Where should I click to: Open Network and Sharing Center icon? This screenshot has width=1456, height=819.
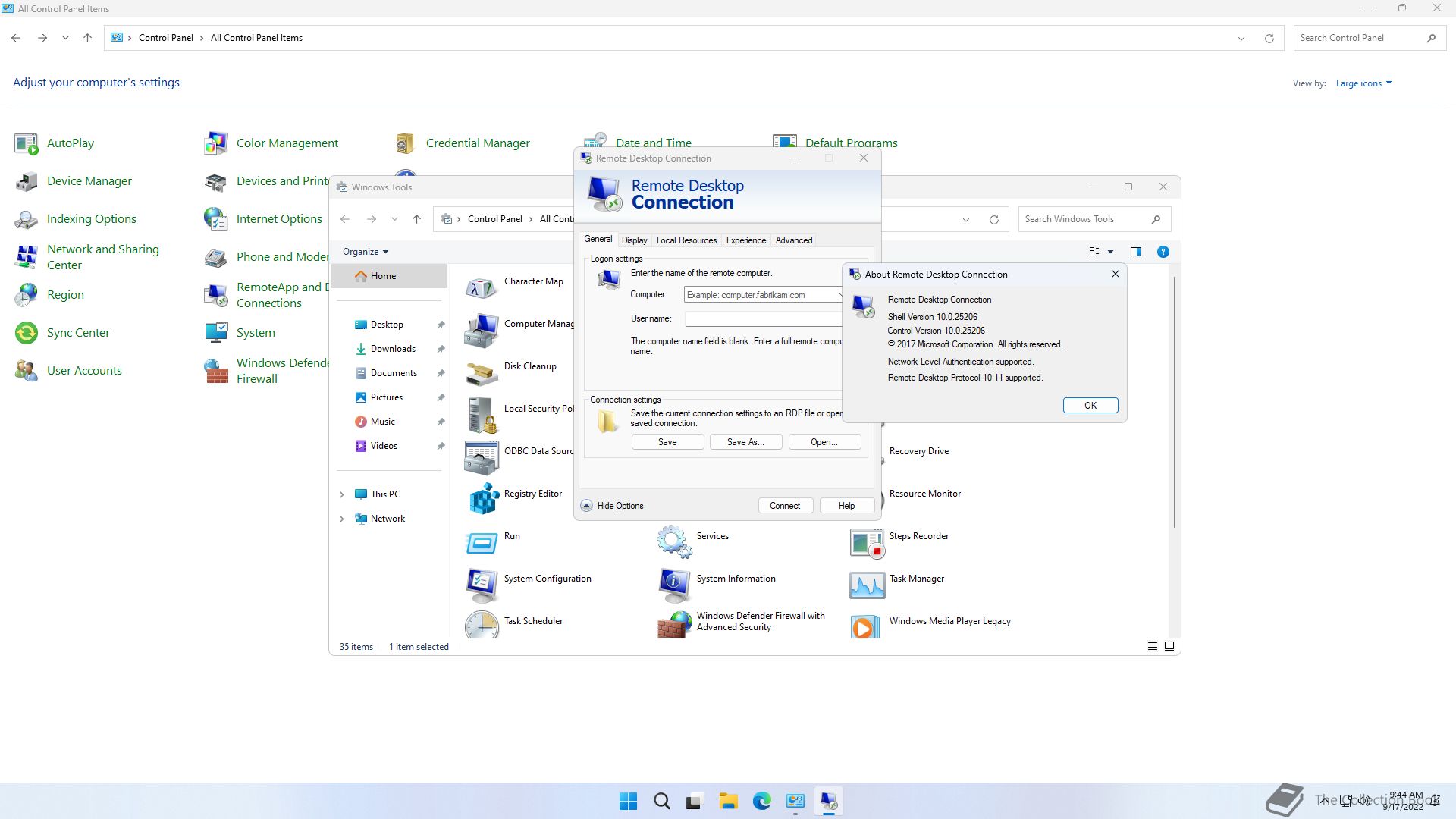pos(27,257)
